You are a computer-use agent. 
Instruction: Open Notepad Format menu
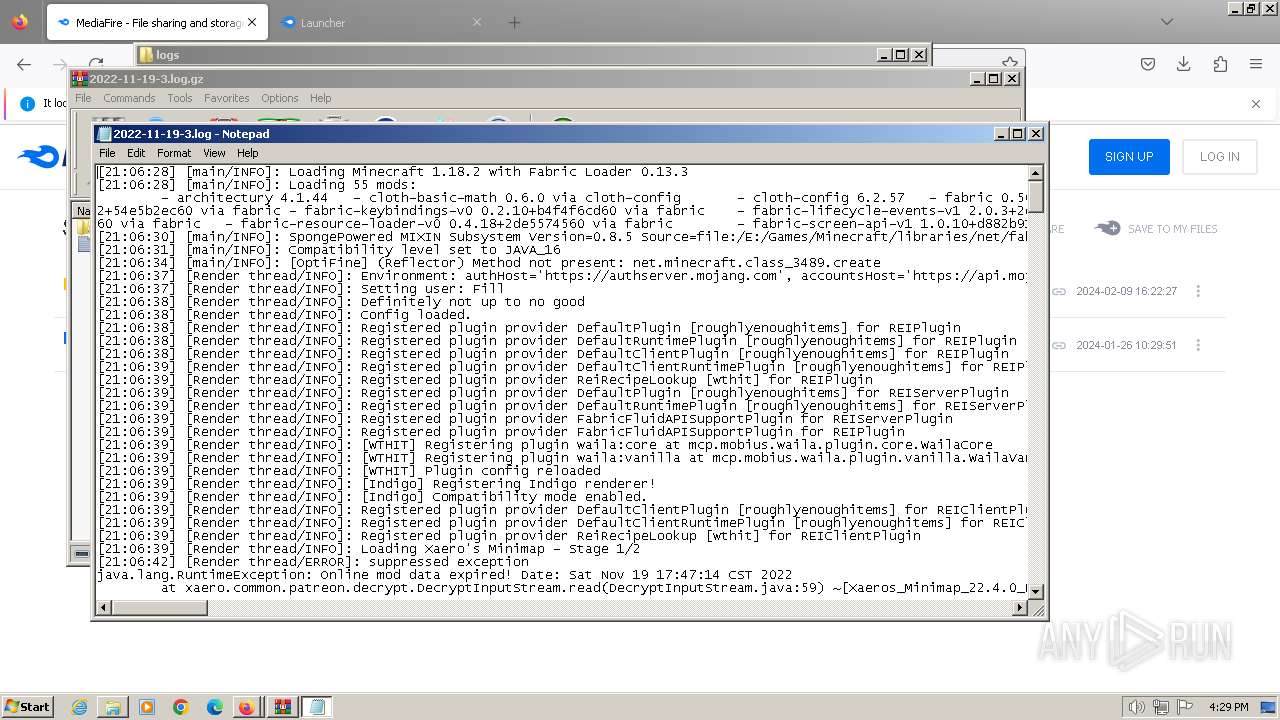[173, 153]
